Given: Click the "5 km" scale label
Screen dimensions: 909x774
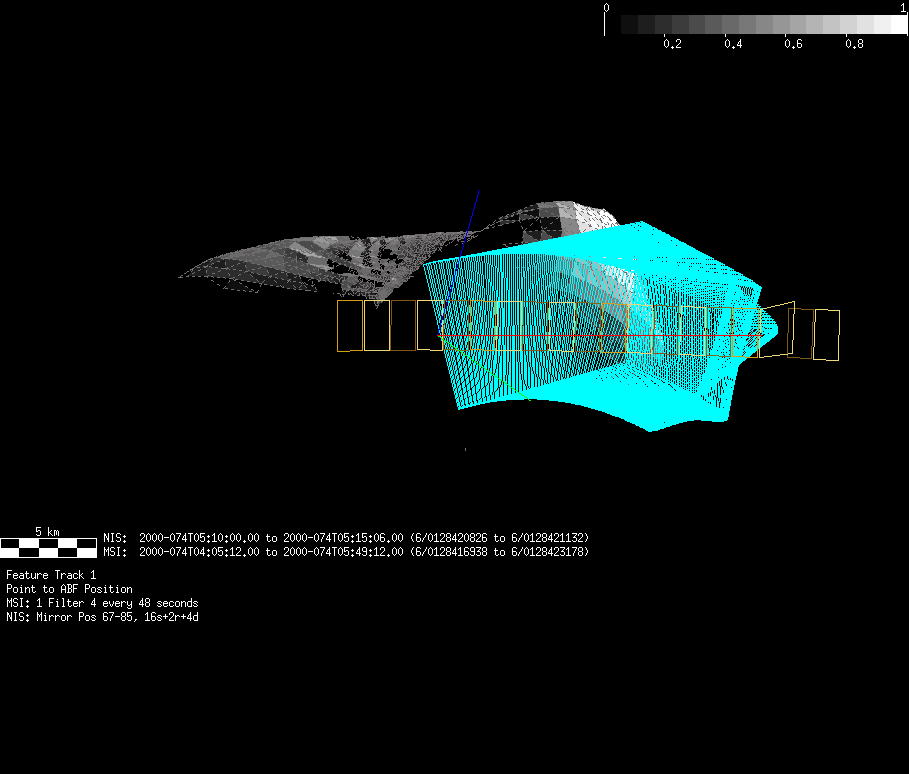Looking at the screenshot, I should click(47, 531).
